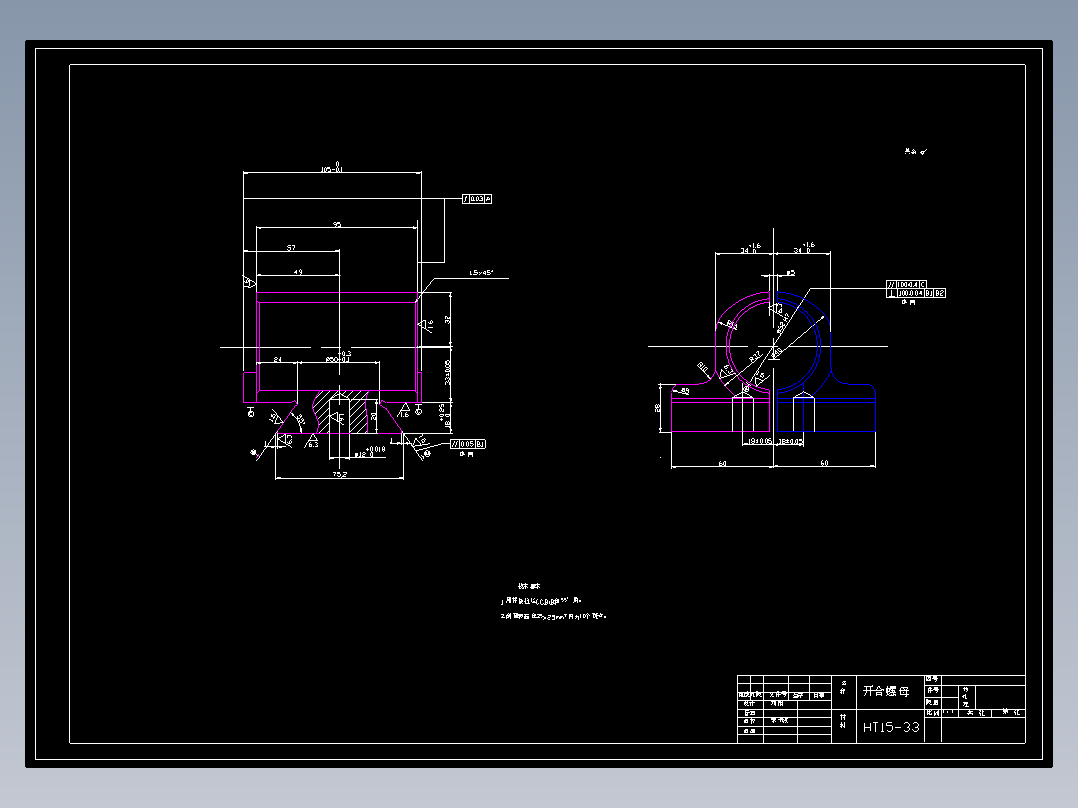Select the 33±0.05 vertical dimension
Viewport: 1078px width, 808px height.
point(448,372)
